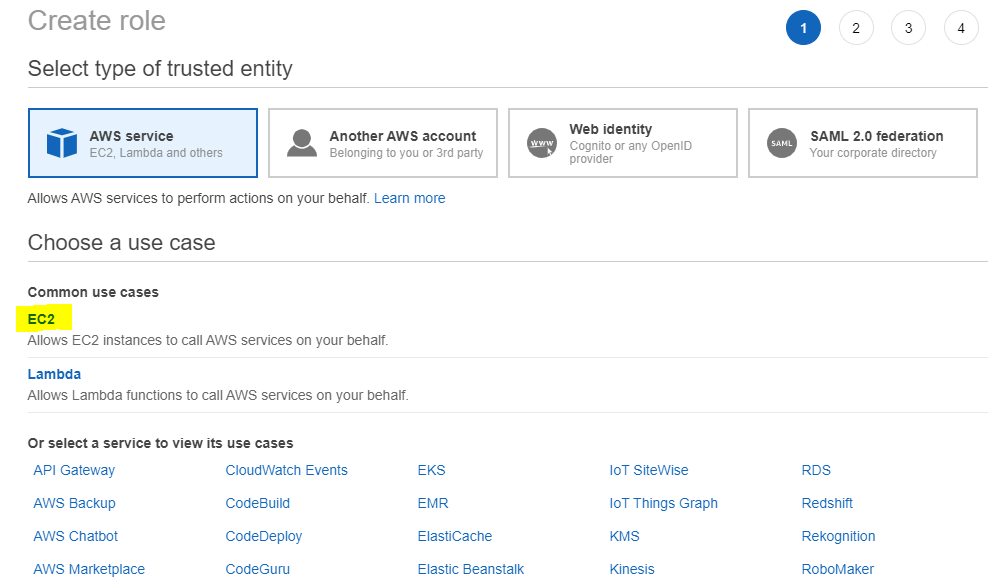Select the AWS service cube icon
The height and width of the screenshot is (581, 1002).
(62, 143)
